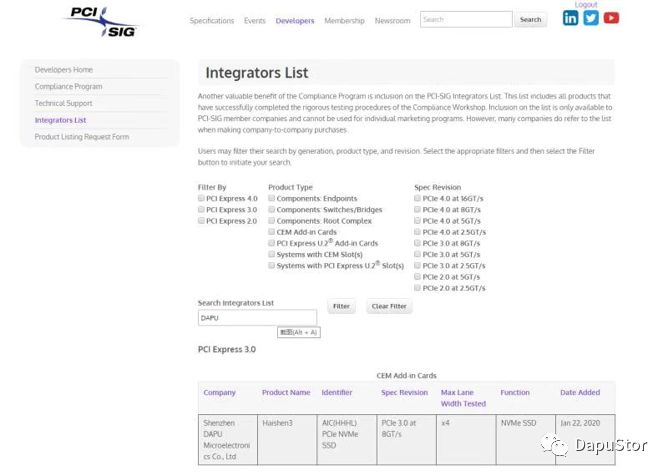Open the Developers menu
Viewport: 668px width, 476px height.
coord(295,20)
